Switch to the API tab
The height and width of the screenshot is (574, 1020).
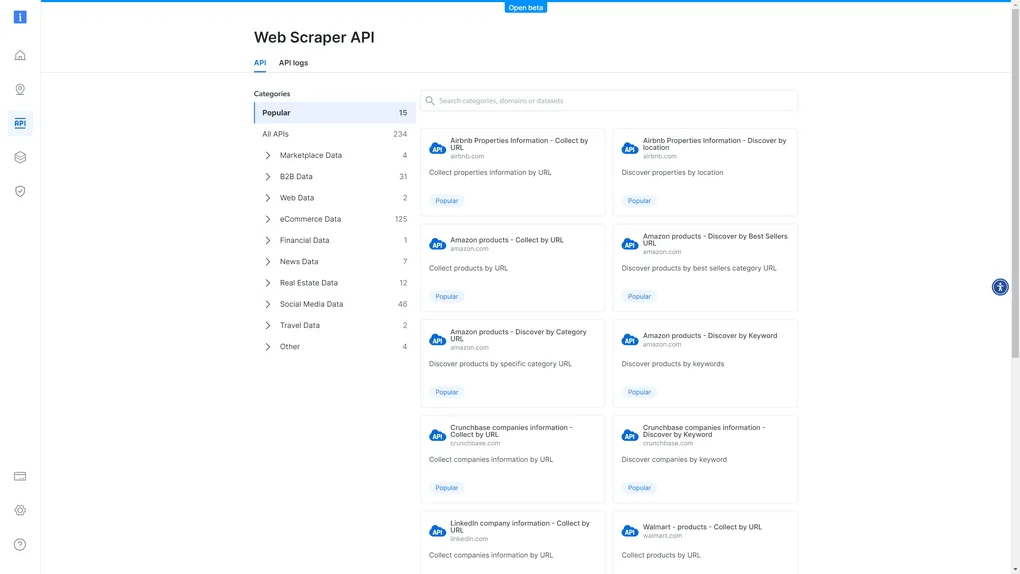260,63
